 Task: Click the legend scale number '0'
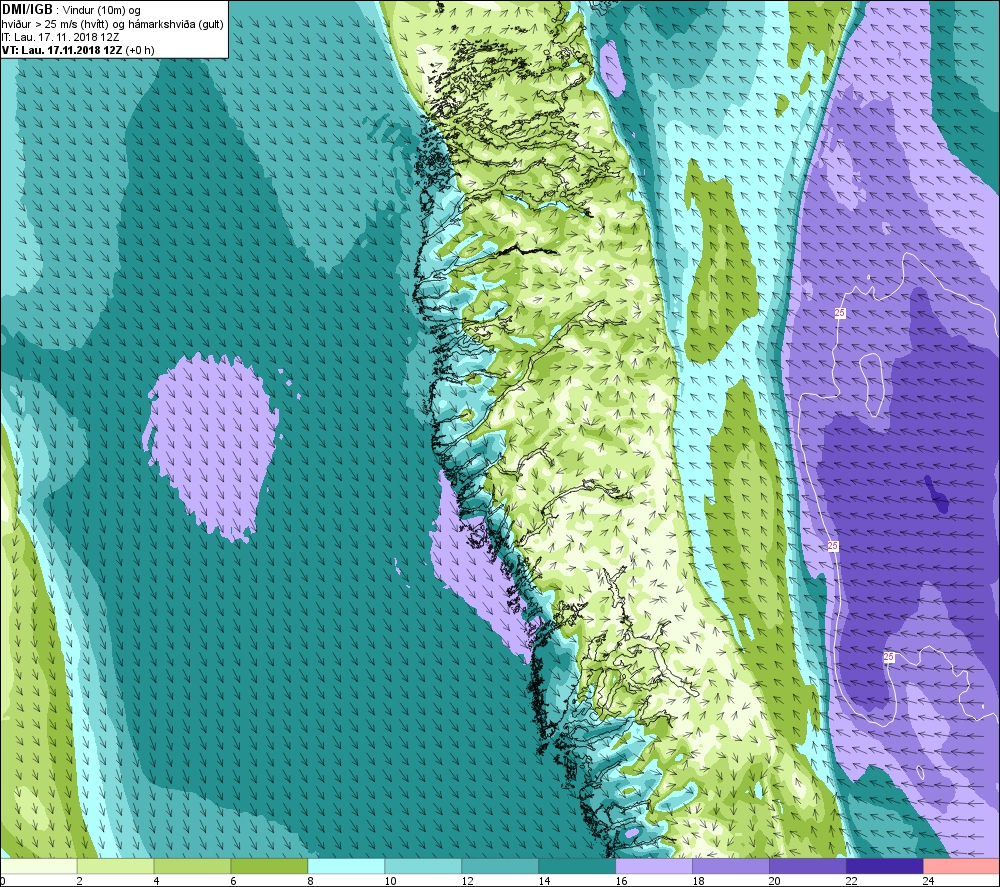[x=3, y=881]
